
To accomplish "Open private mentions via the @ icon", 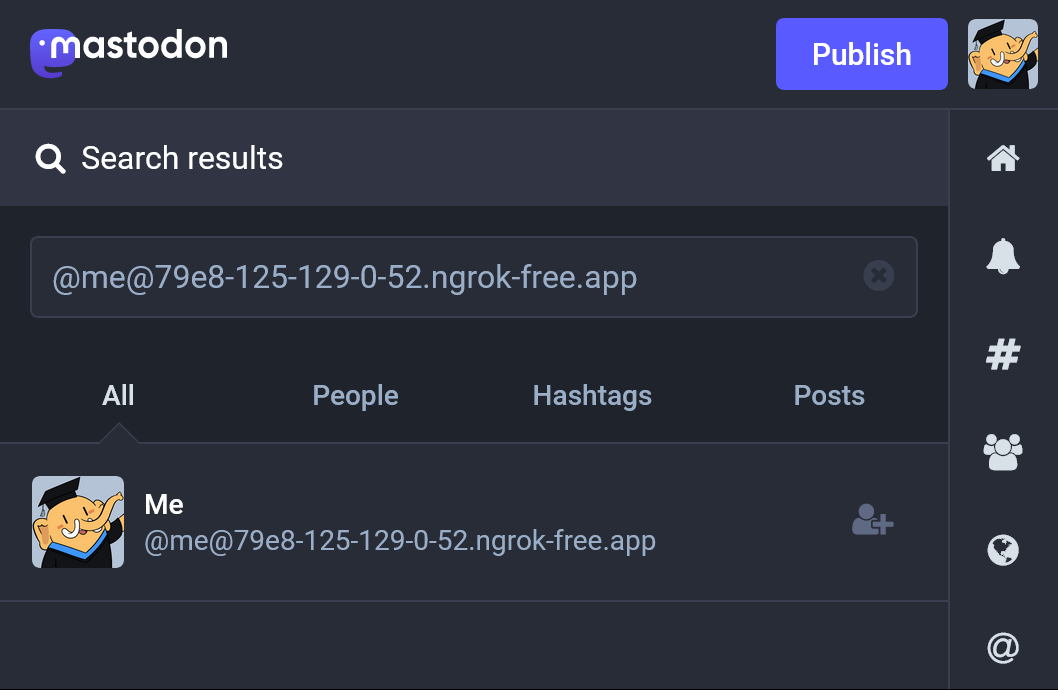I will coord(1003,649).
